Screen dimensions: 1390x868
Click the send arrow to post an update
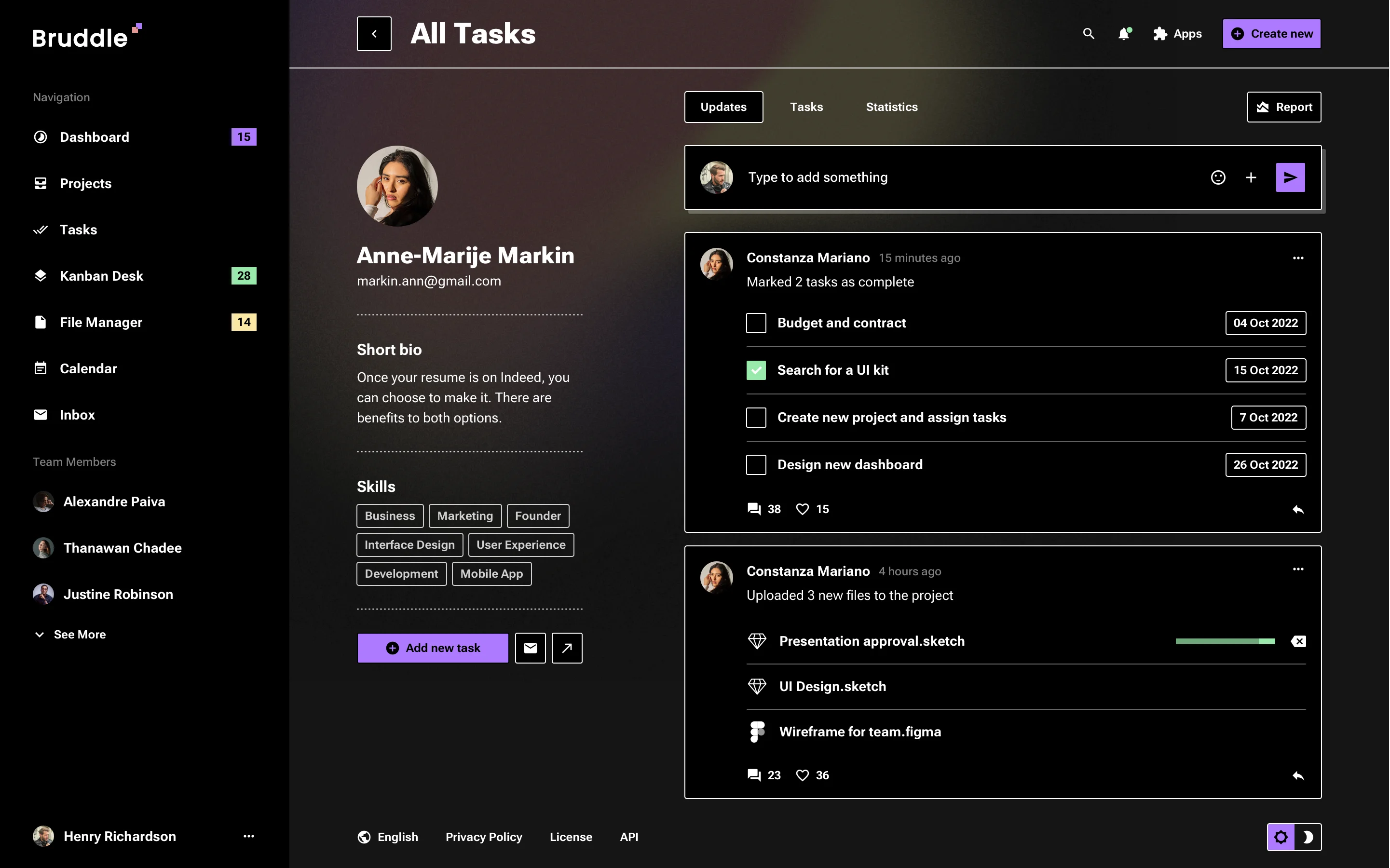(1290, 177)
